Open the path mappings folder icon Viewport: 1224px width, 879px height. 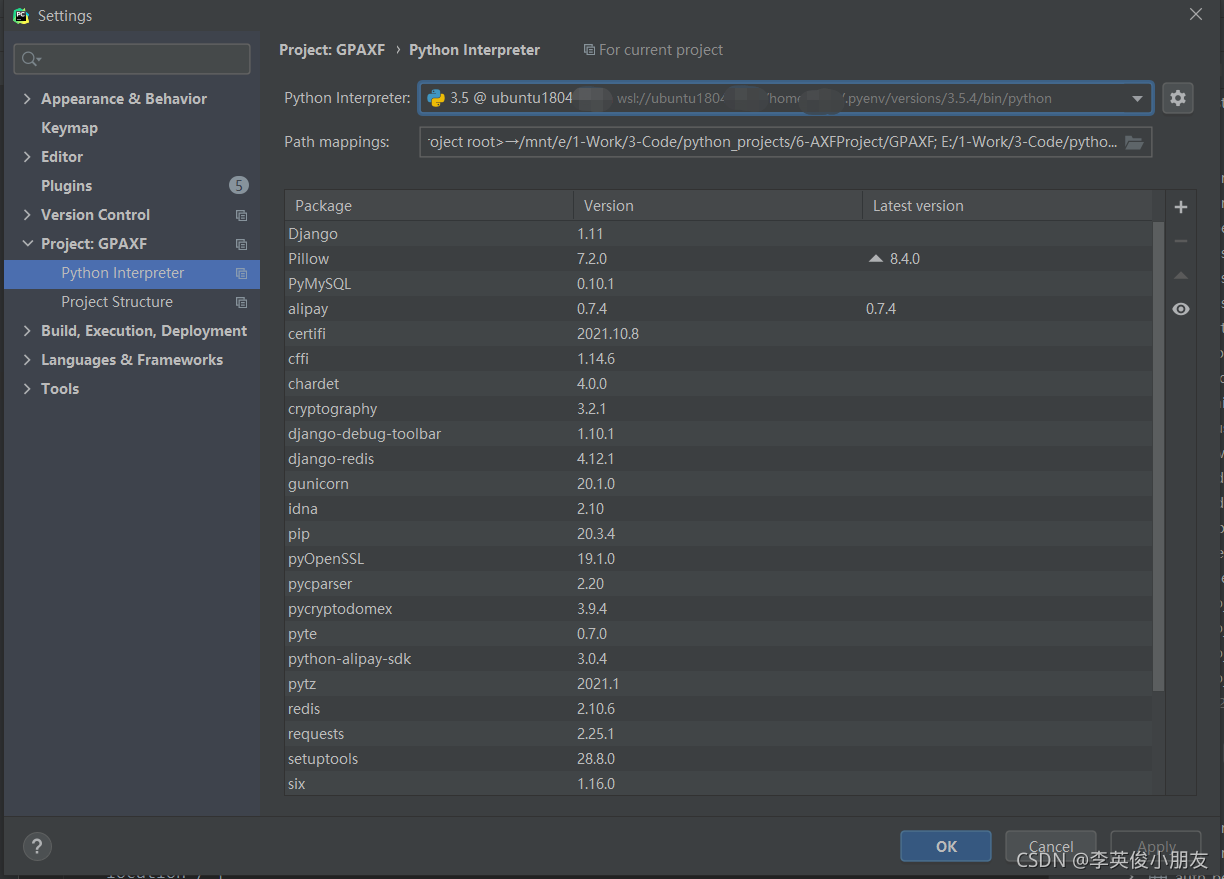1134,142
